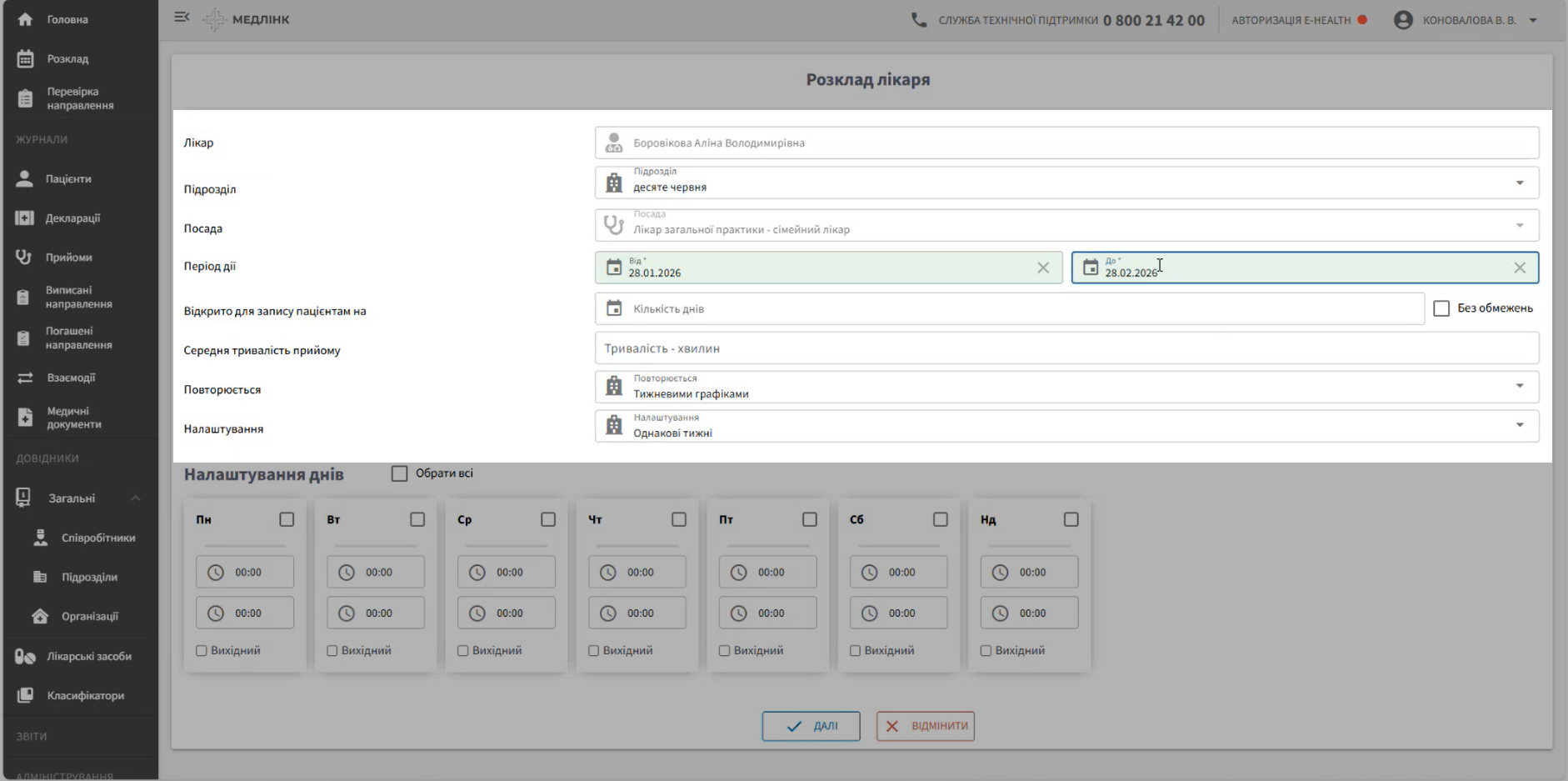Click the ВІДМІНИТИ cancel button

tap(925, 726)
